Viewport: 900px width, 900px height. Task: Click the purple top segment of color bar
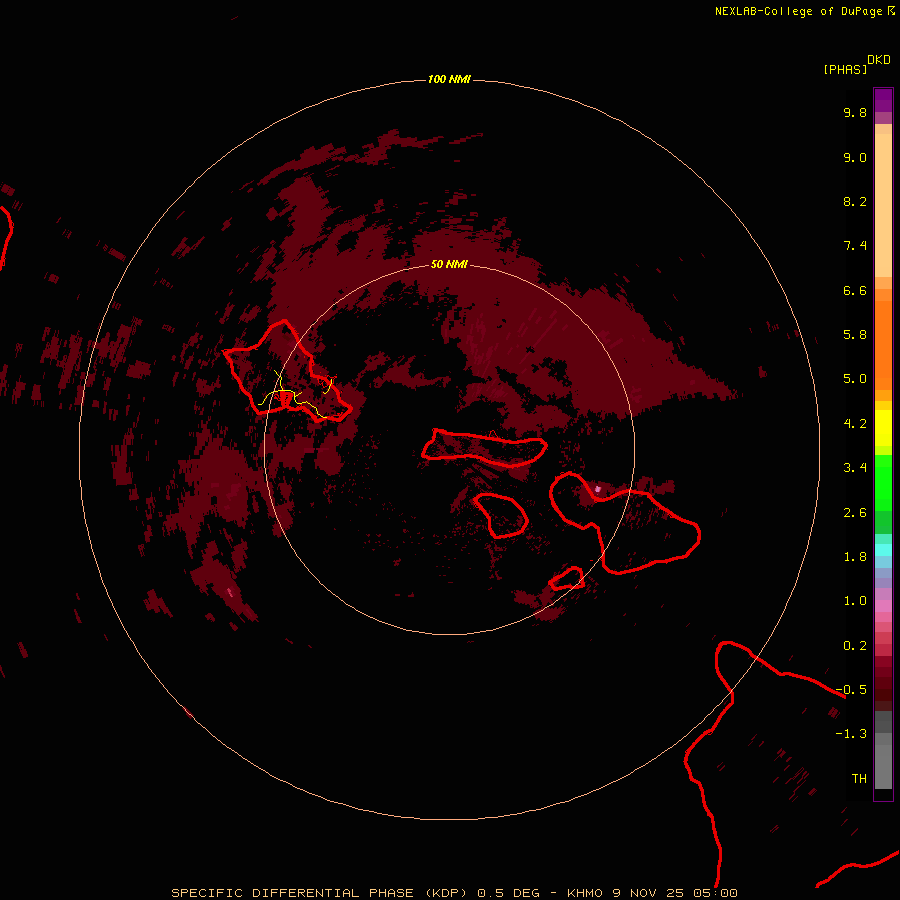coord(883,101)
